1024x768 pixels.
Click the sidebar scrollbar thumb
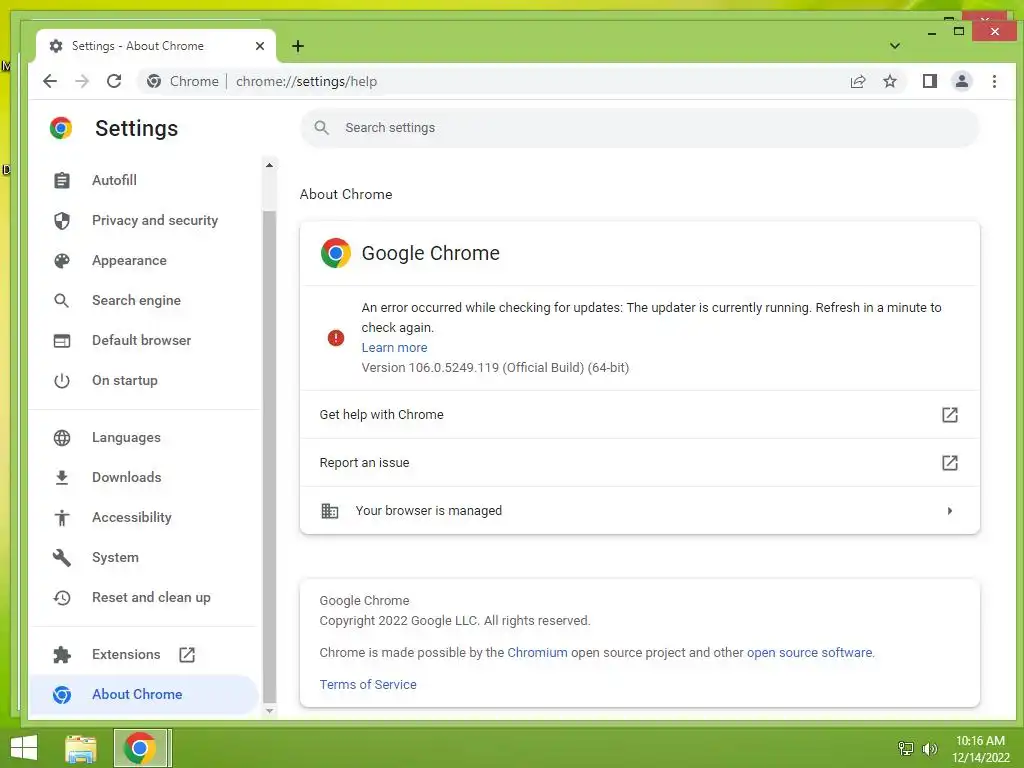270,457
